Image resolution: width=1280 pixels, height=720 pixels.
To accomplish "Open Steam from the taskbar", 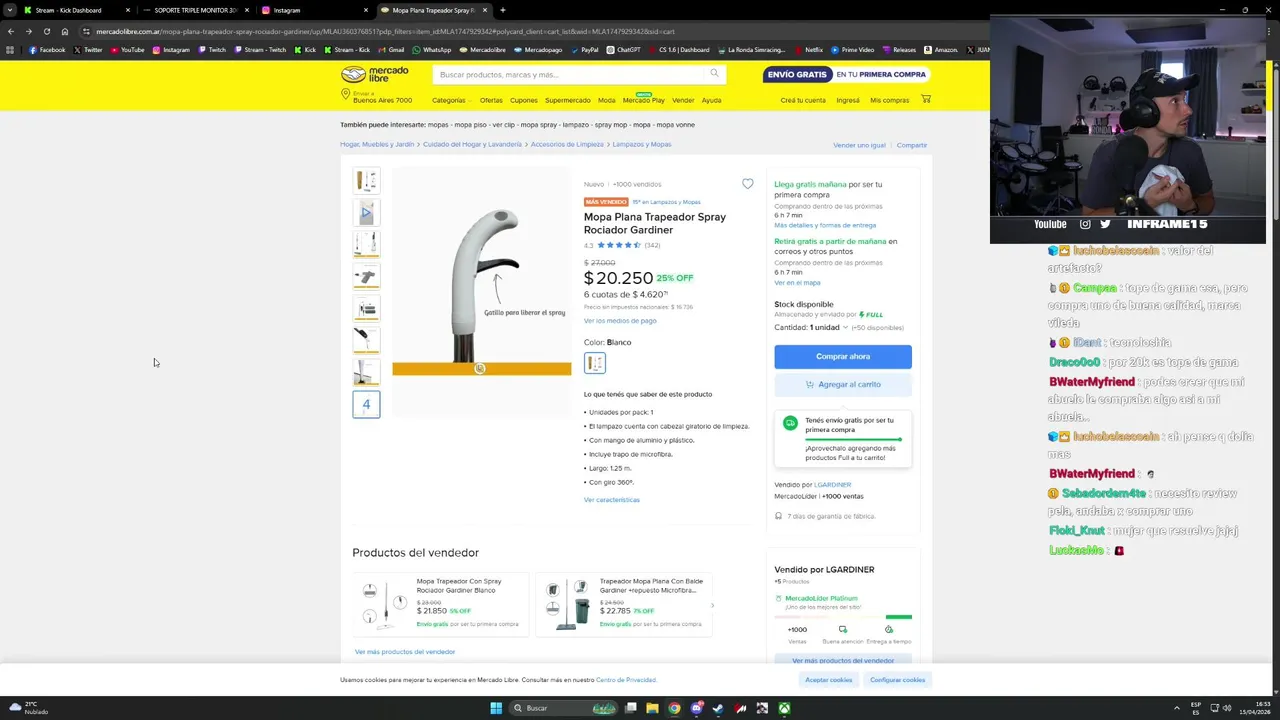I will [718, 708].
